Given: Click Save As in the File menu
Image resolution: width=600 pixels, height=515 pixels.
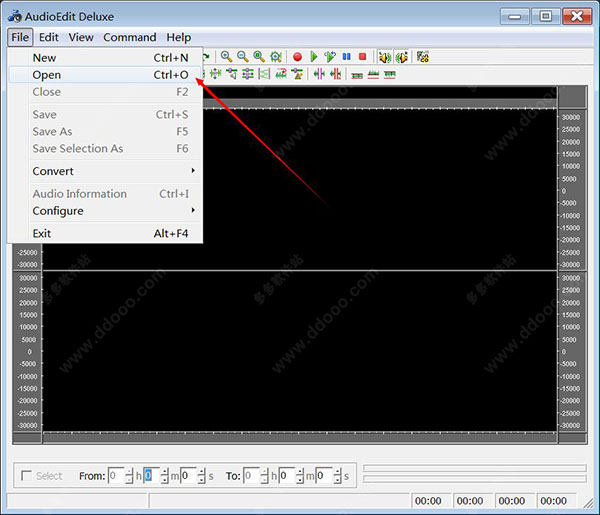Looking at the screenshot, I should point(105,132).
